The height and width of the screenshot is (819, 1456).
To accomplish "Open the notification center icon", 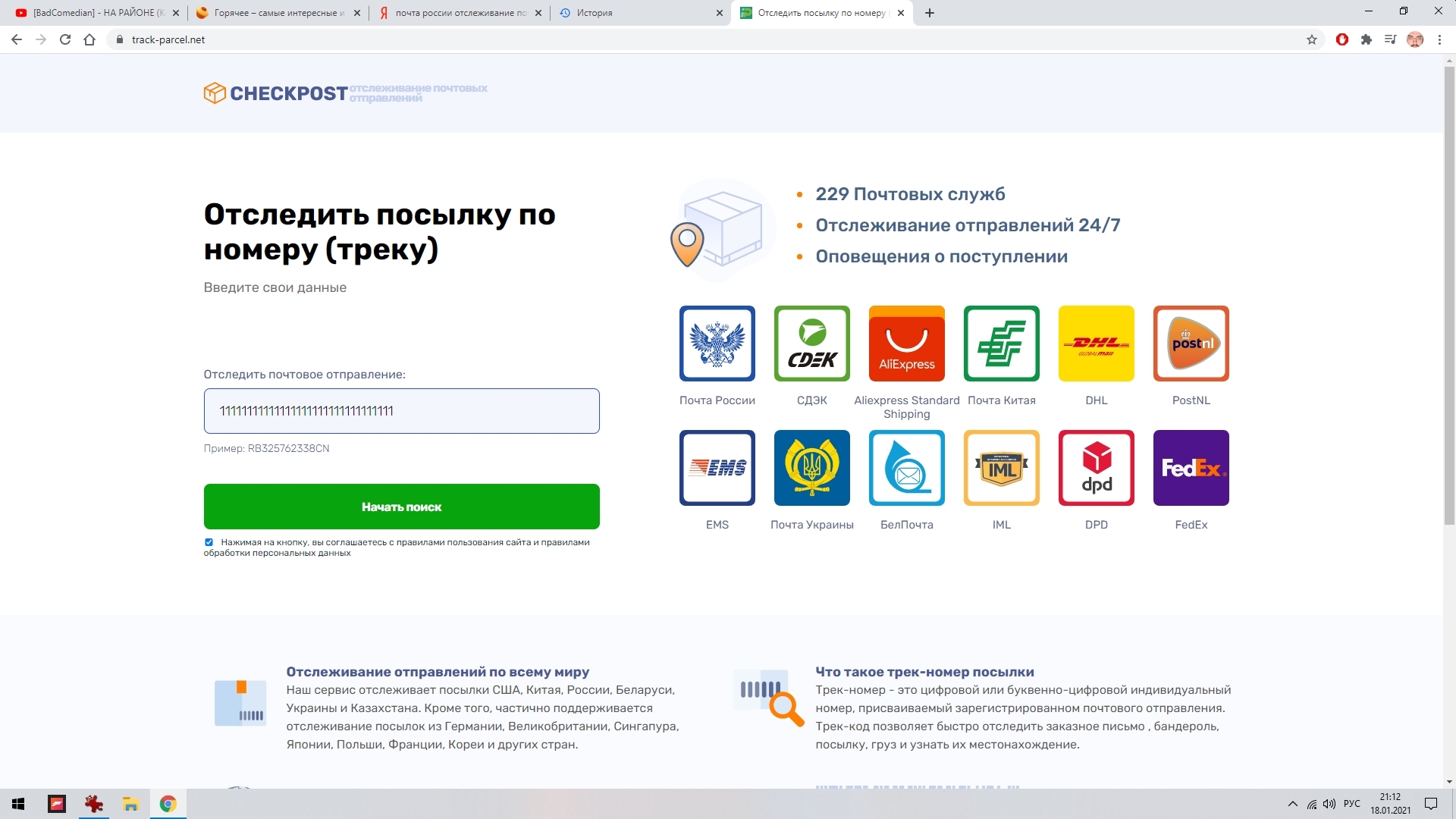I will coord(1431,804).
